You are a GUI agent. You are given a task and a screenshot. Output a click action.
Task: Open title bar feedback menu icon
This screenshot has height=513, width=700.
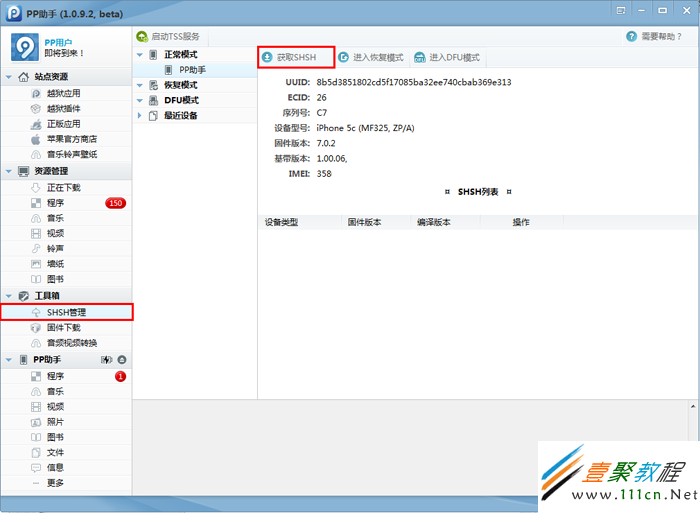(x=621, y=11)
